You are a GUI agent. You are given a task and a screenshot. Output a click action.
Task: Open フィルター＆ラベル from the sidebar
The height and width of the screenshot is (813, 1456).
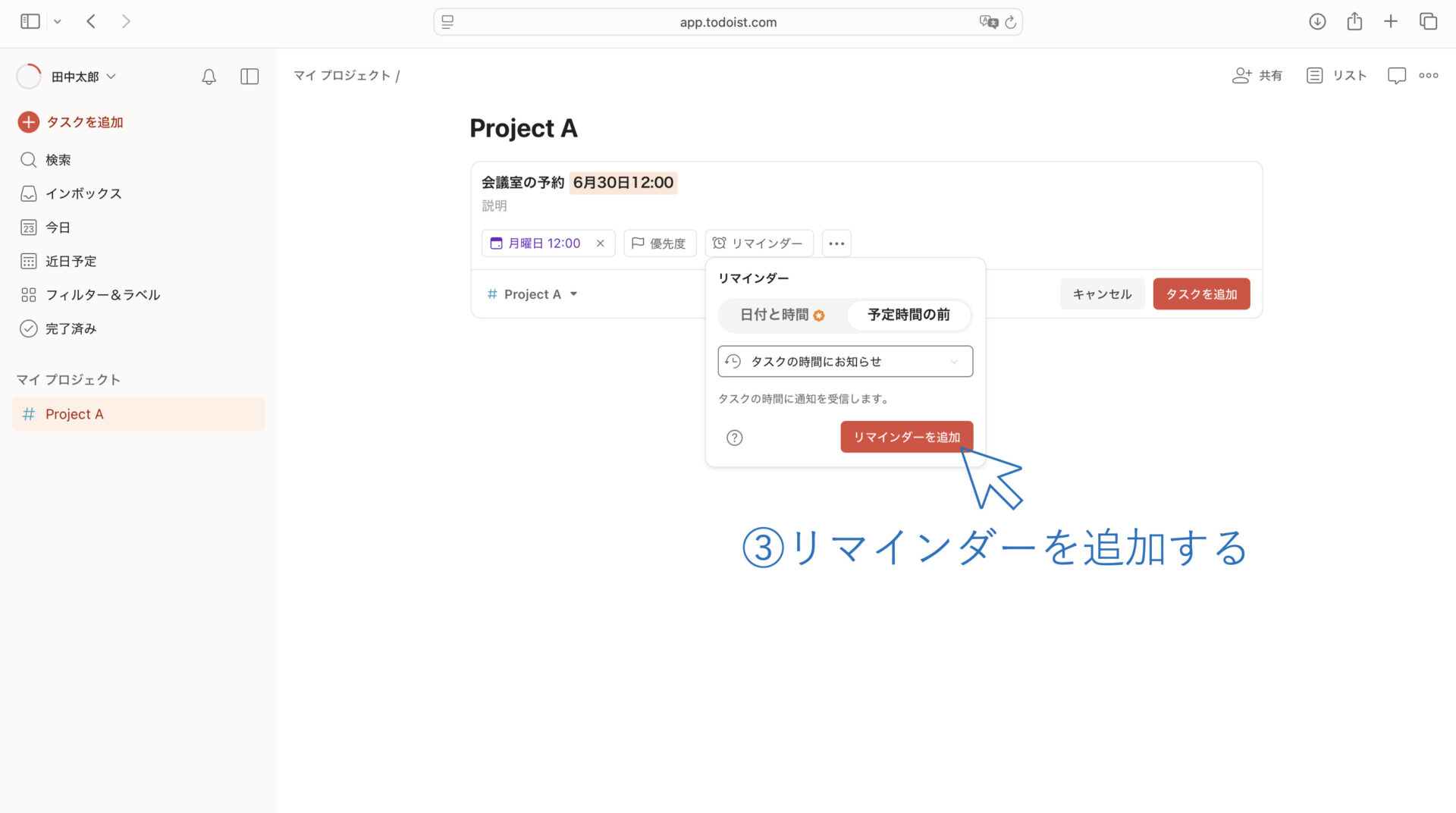pyautogui.click(x=102, y=294)
